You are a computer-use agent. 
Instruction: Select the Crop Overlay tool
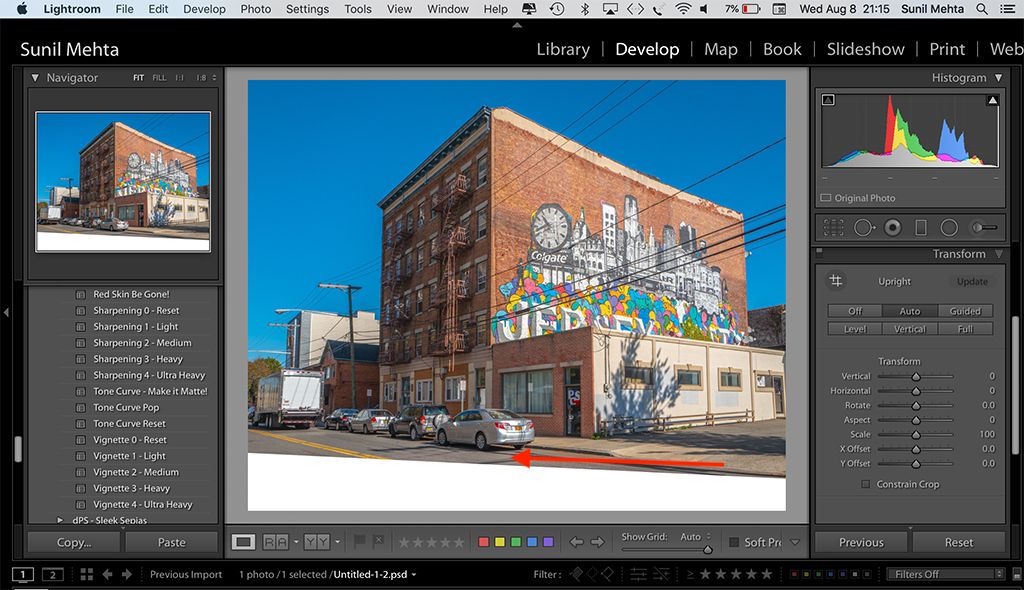(x=835, y=228)
